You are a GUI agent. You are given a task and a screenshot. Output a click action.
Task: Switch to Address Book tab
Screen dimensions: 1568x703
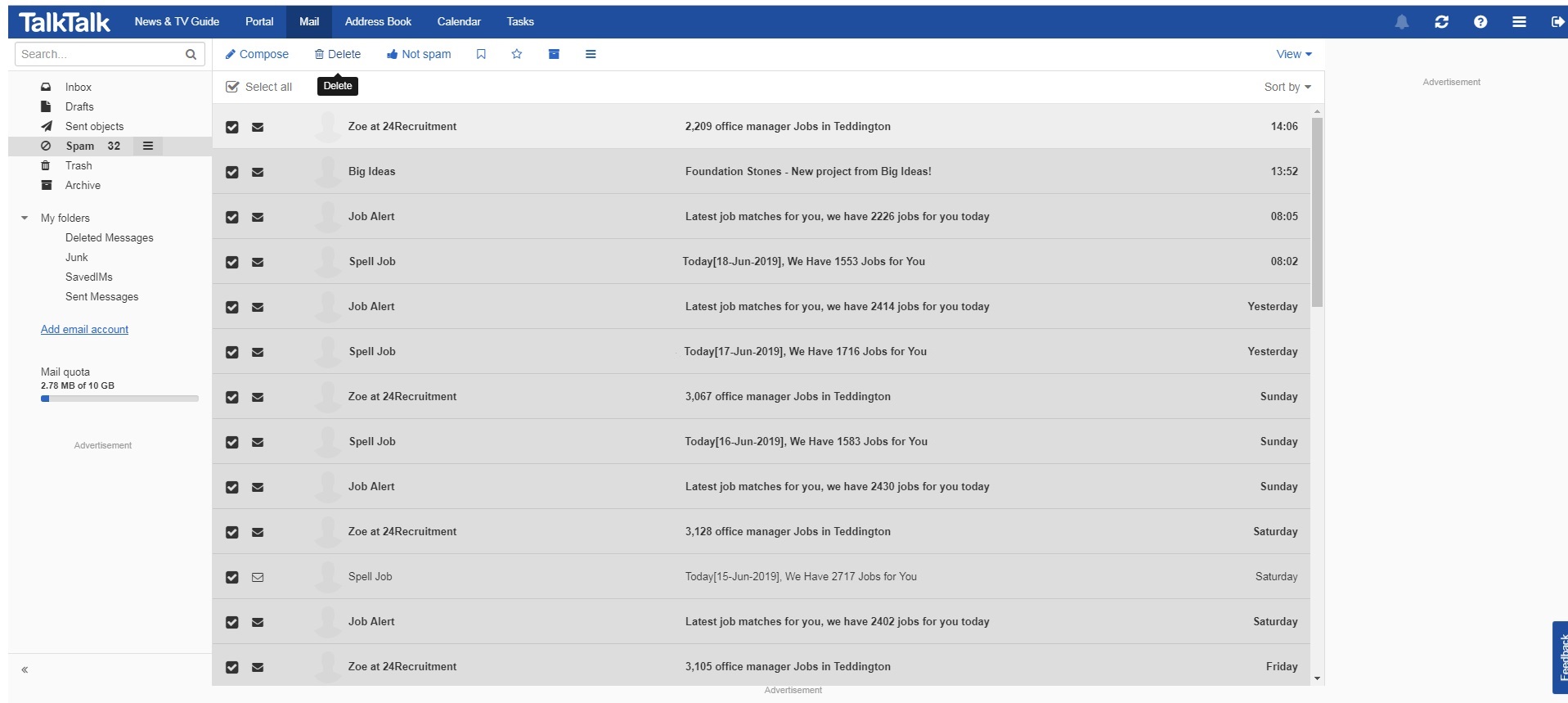378,22
